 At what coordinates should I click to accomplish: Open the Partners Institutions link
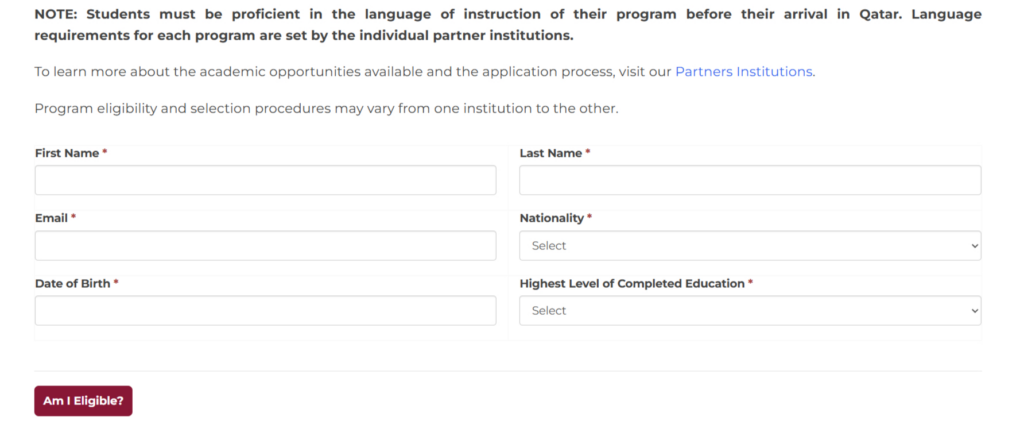tap(744, 72)
